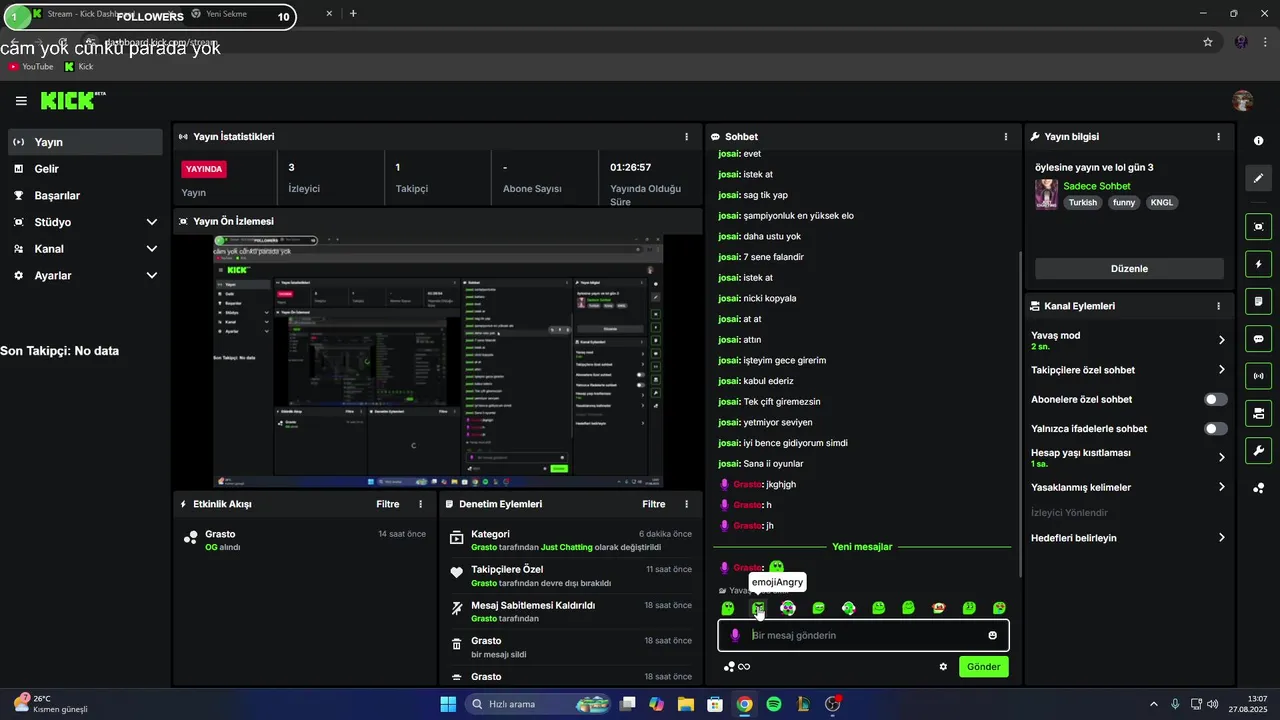Image resolution: width=1280 pixels, height=720 pixels.
Task: Toggle moderation log icon in right rail
Action: [1259, 301]
